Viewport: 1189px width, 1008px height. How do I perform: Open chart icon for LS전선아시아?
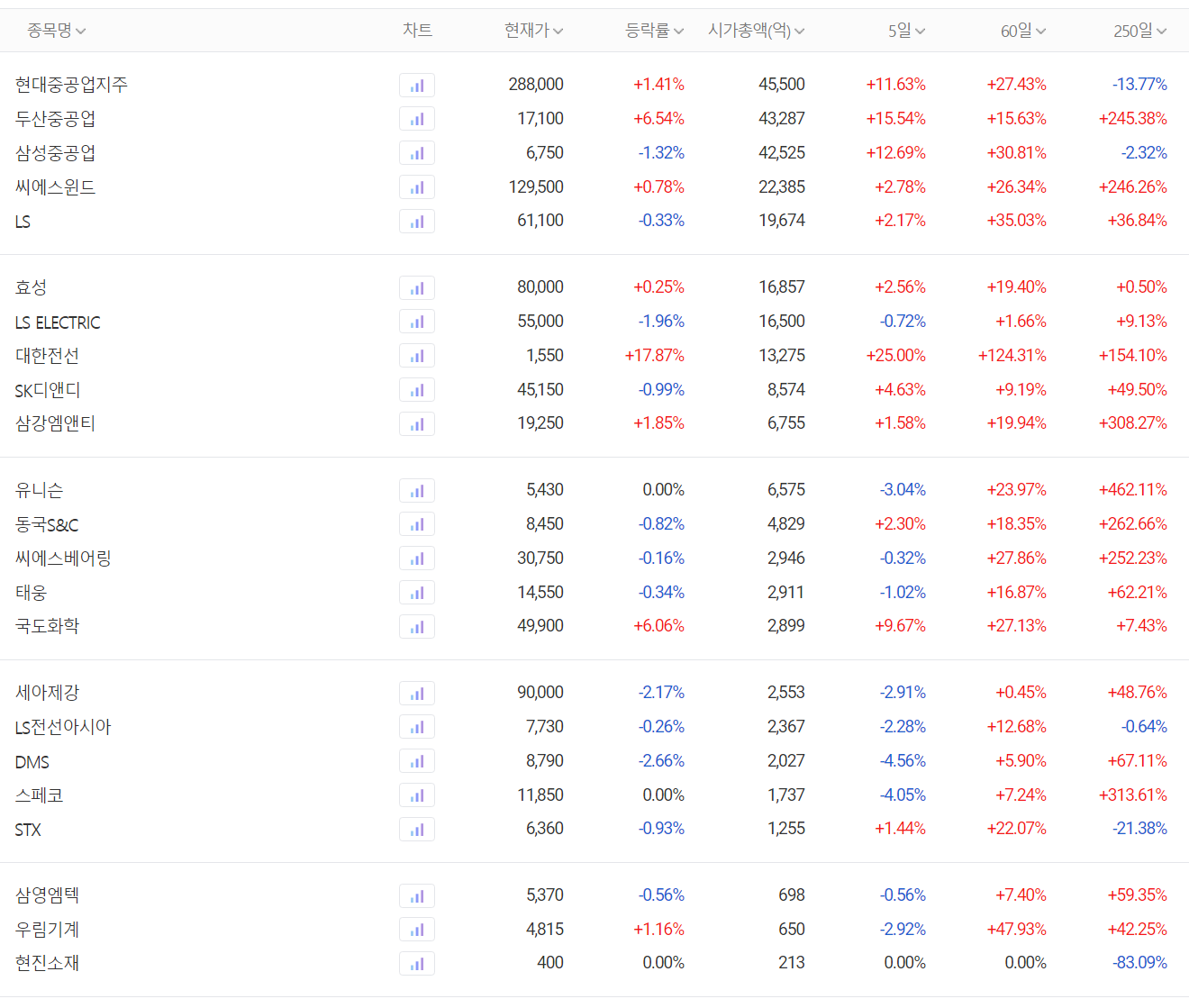[417, 727]
